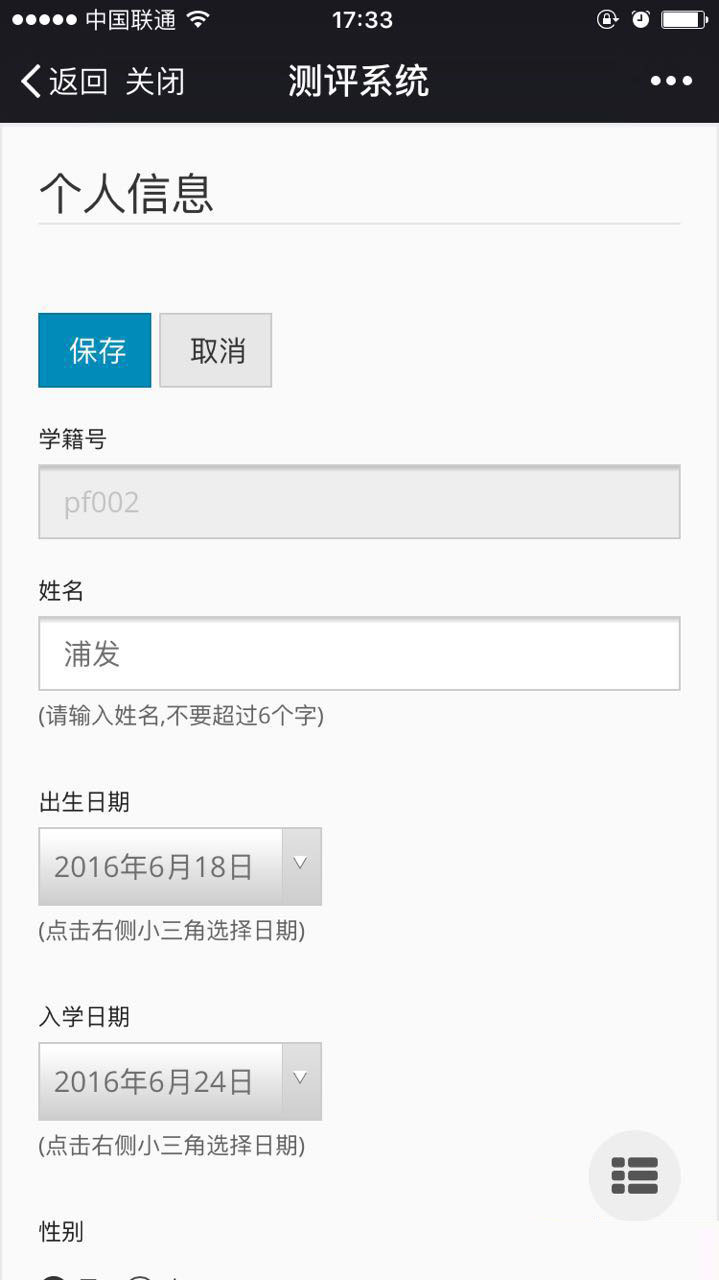Expand the 出生日期 date picker arrow
Image resolution: width=719 pixels, height=1280 pixels.
coord(301,866)
